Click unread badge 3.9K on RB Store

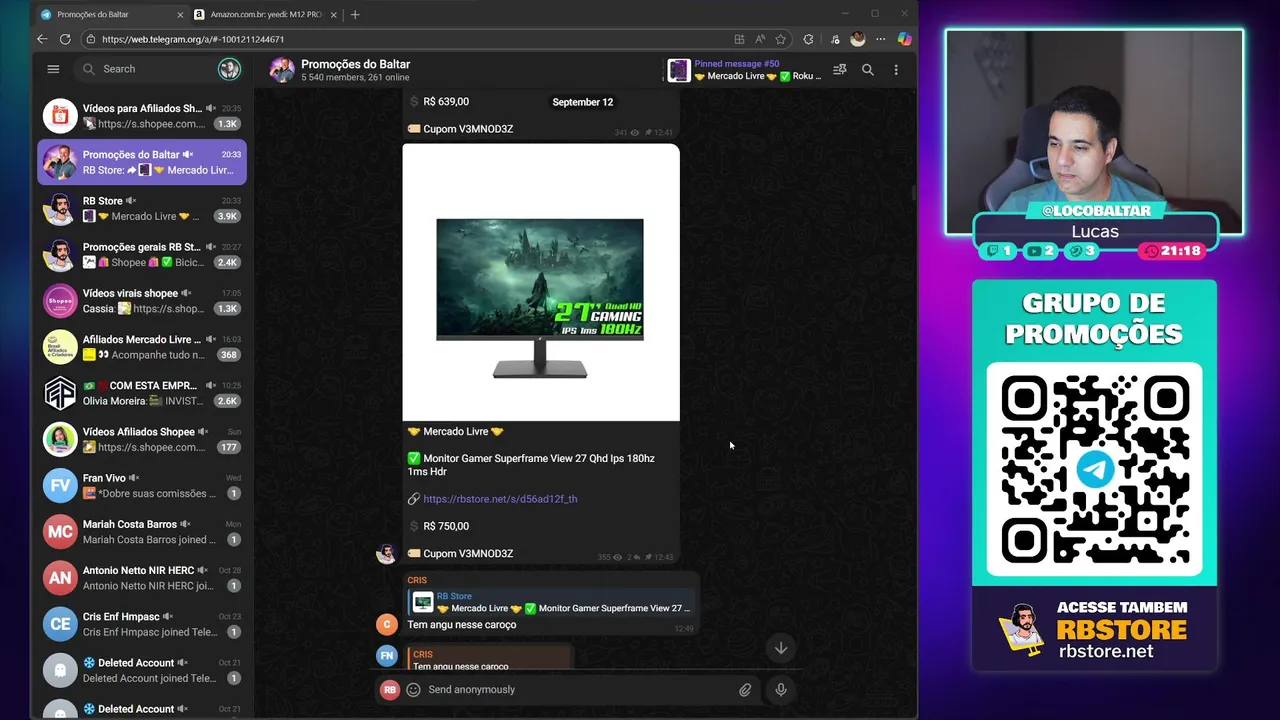(x=228, y=216)
